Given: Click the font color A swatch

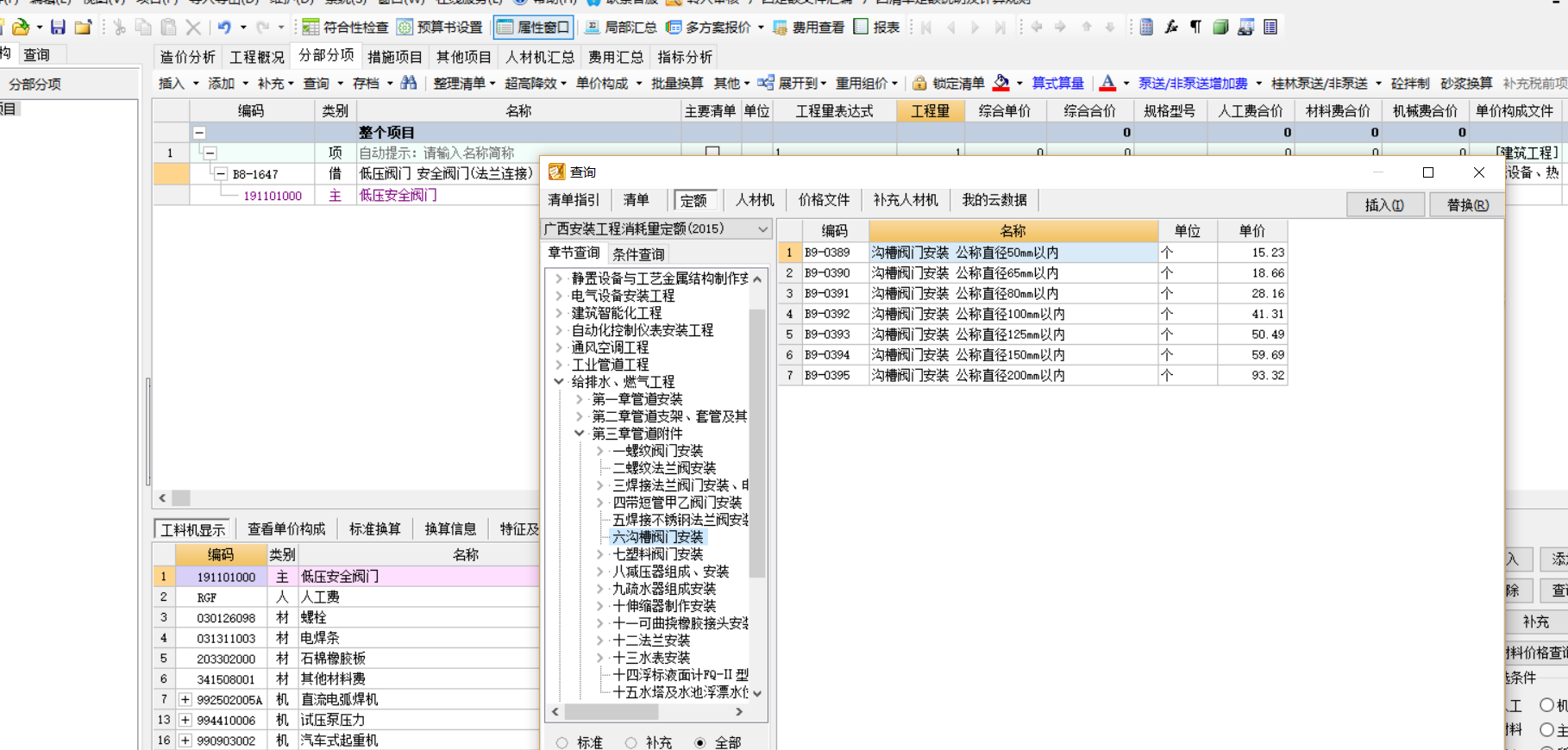Looking at the screenshot, I should click(1108, 83).
